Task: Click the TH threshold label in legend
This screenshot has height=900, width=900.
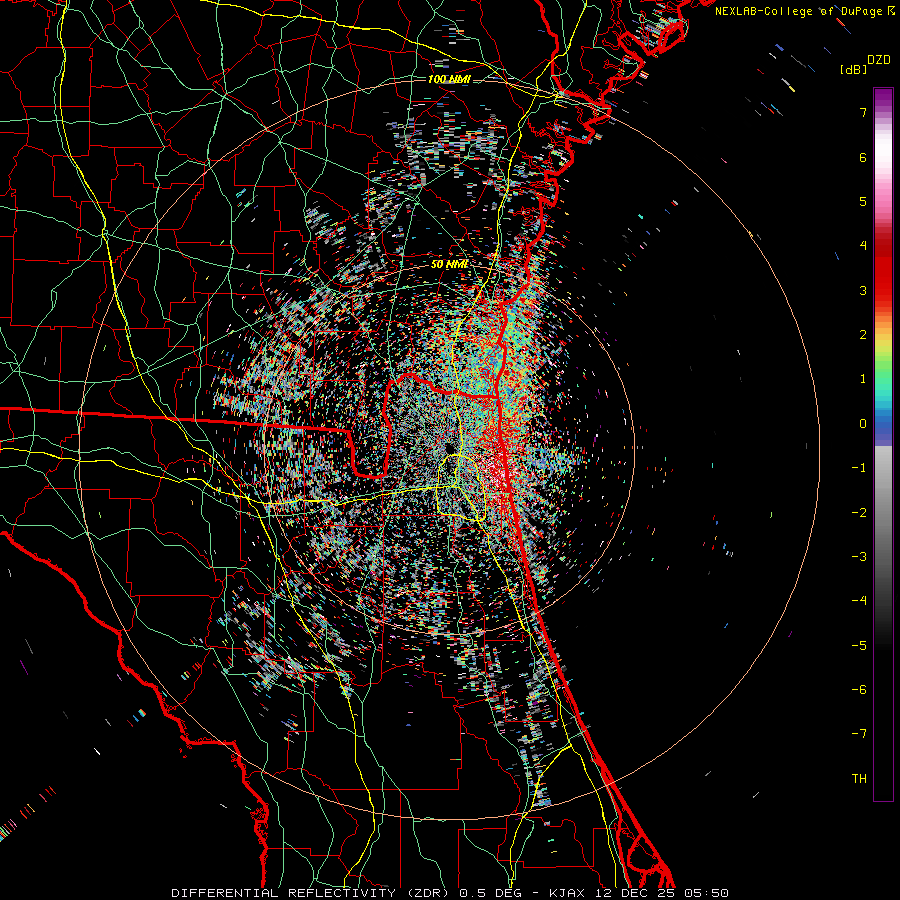Action: point(859,778)
